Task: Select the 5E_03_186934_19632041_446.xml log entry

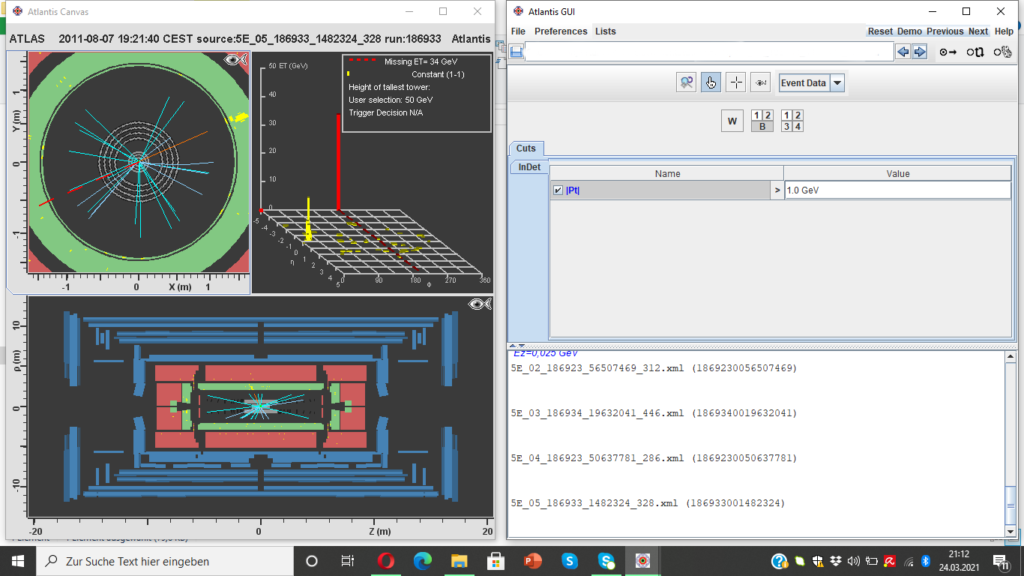Action: (654, 413)
